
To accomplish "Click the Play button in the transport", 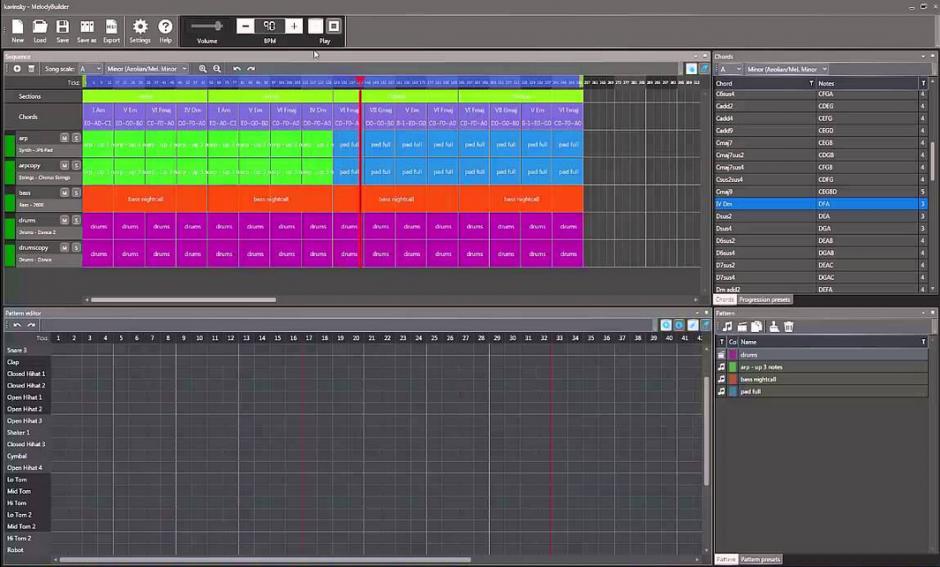I will click(315, 26).
